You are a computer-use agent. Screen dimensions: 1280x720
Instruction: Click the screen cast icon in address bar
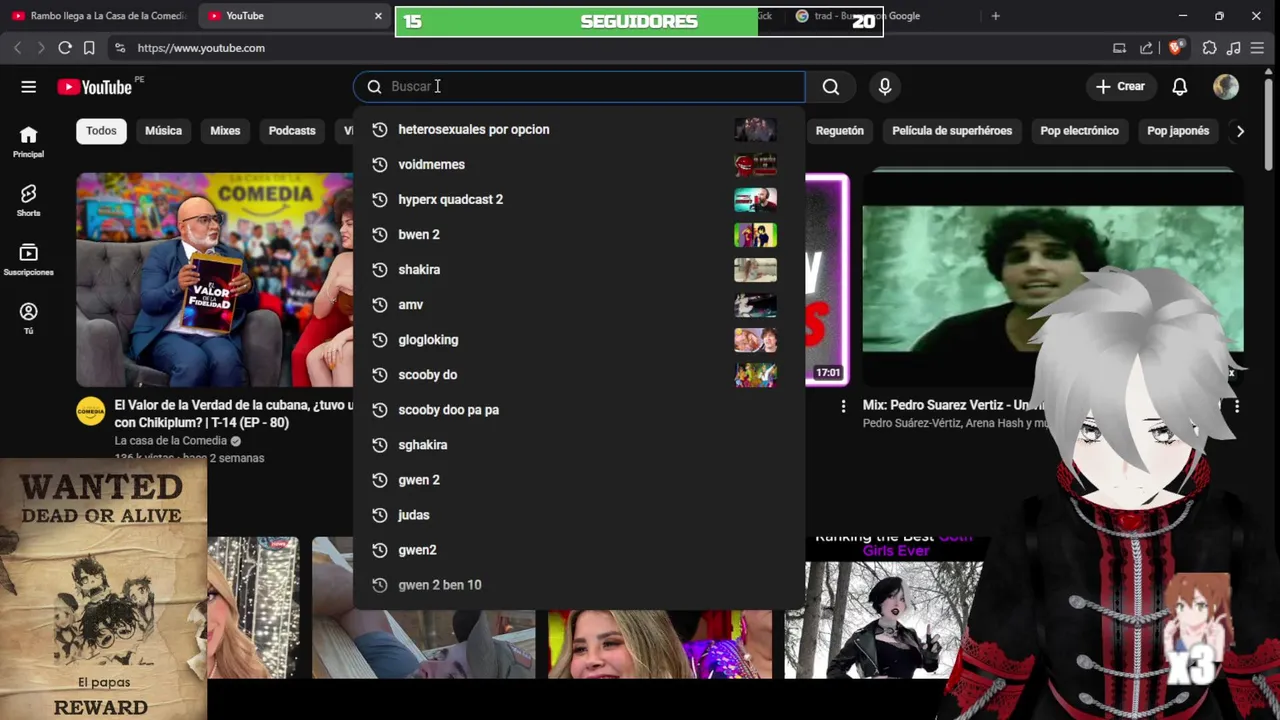coord(1119,48)
